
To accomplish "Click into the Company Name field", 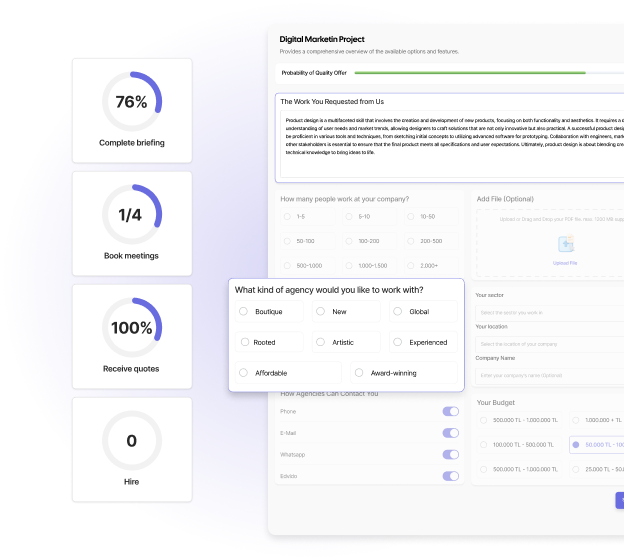I will [550, 375].
